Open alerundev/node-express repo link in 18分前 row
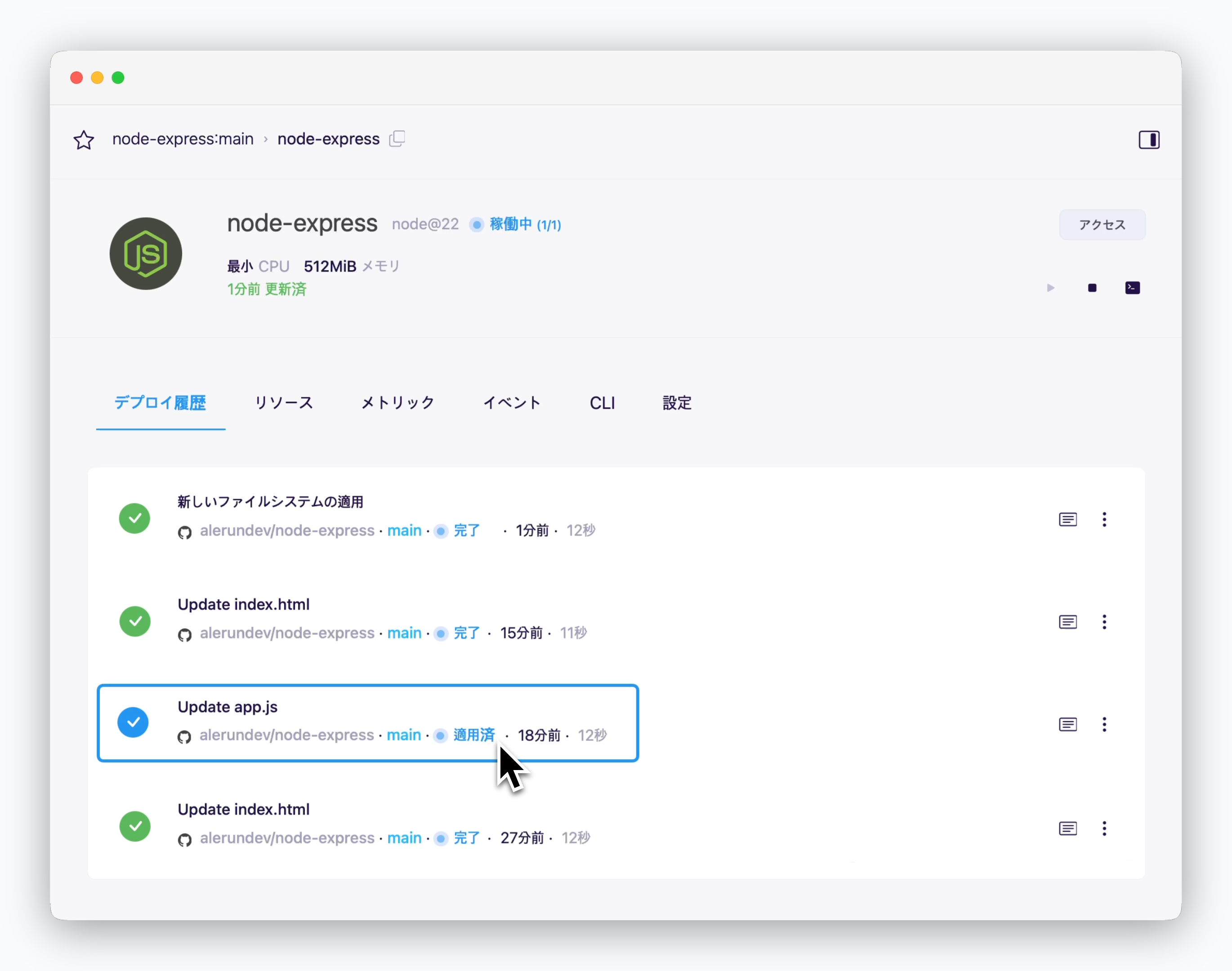1232x971 pixels. [286, 735]
